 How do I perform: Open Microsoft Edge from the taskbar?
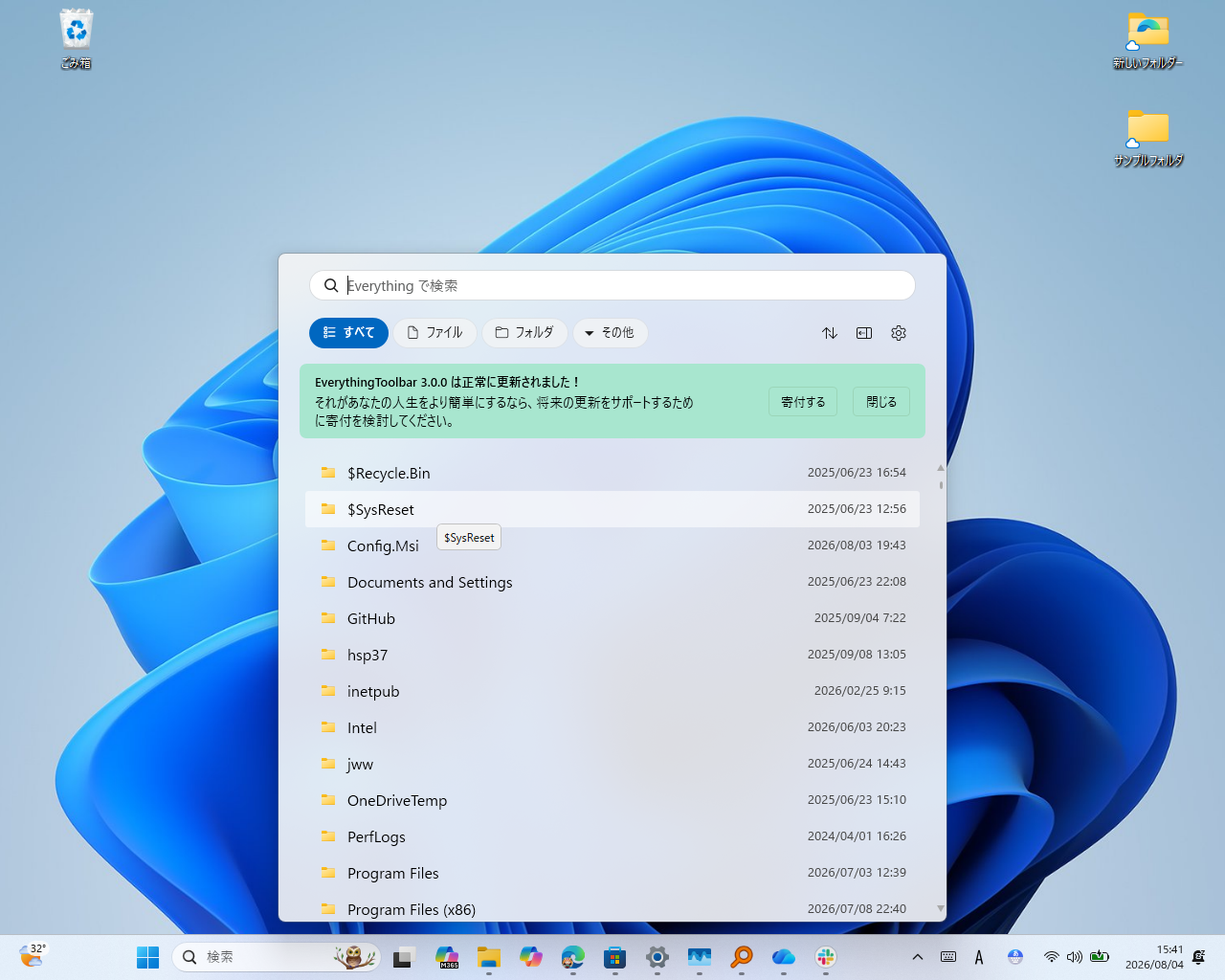573,957
